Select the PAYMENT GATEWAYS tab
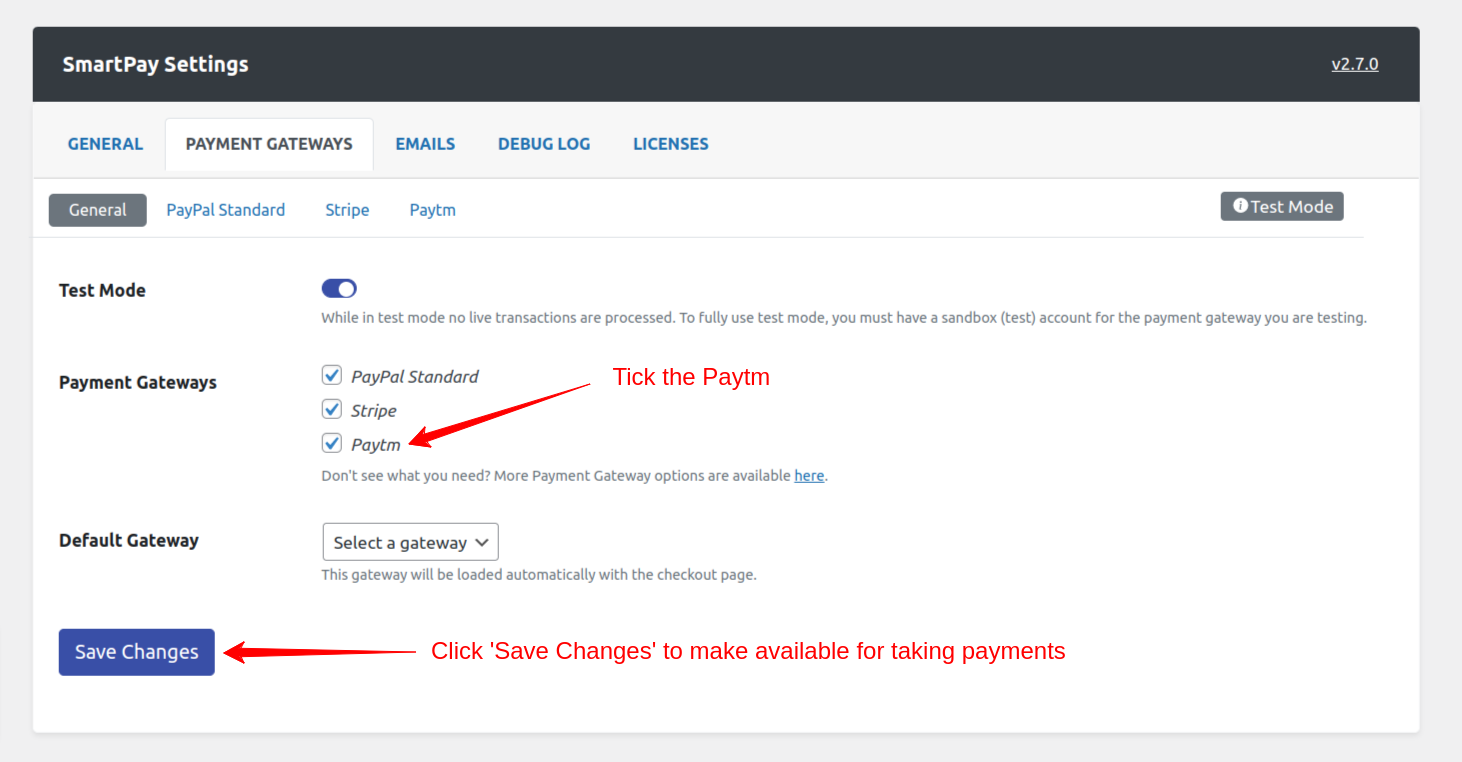This screenshot has width=1462, height=762. click(269, 144)
